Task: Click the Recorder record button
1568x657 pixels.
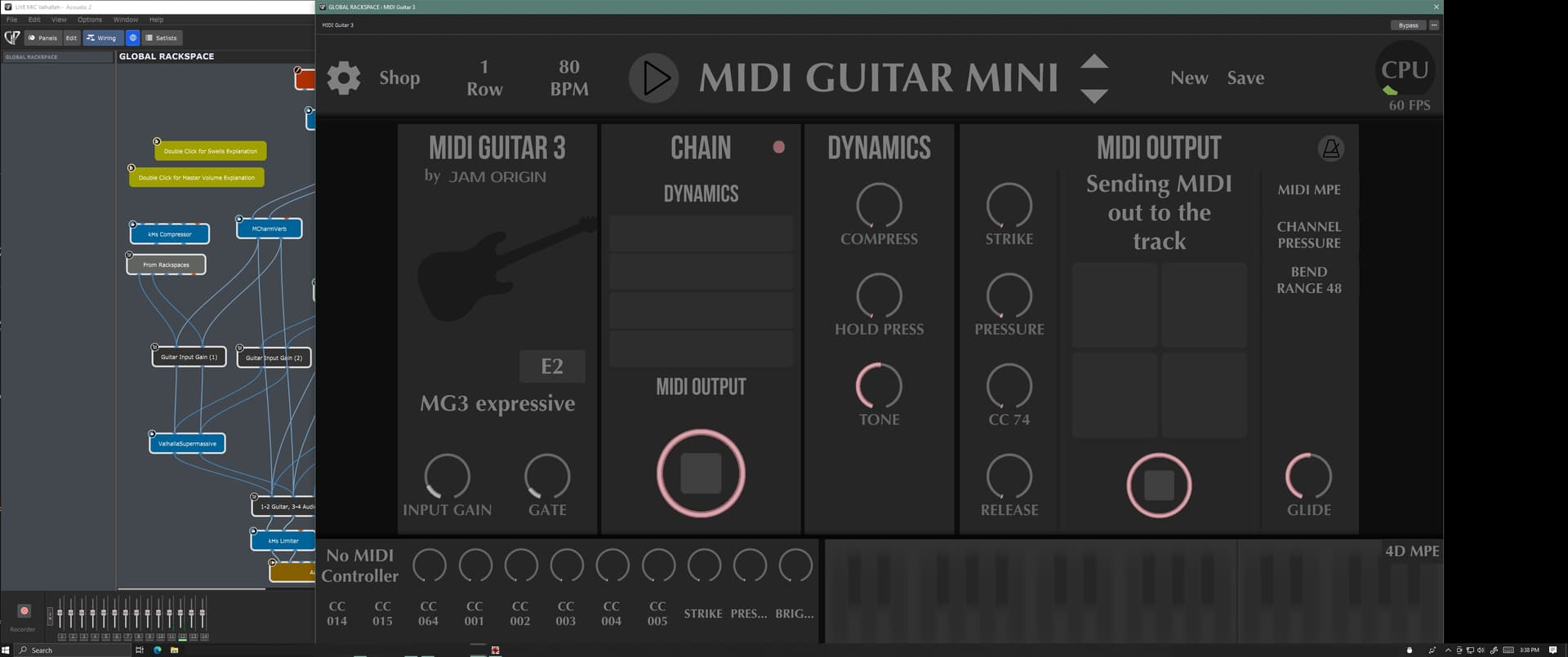Action: (x=24, y=610)
